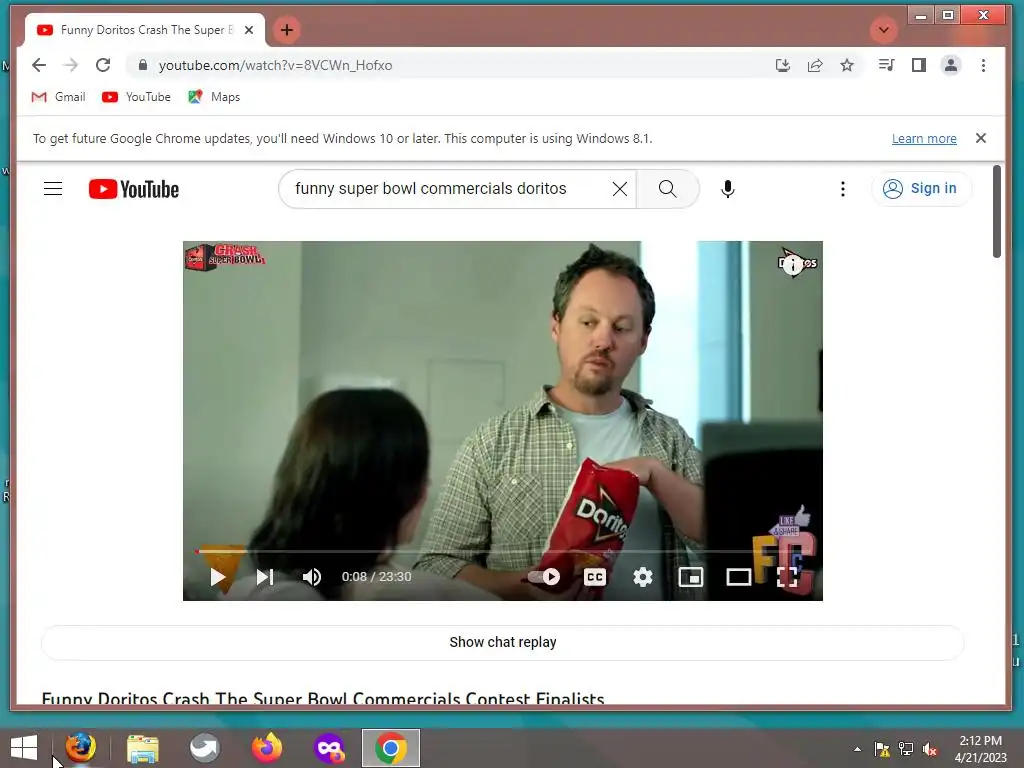Launch Firefox from taskbar

[266, 748]
